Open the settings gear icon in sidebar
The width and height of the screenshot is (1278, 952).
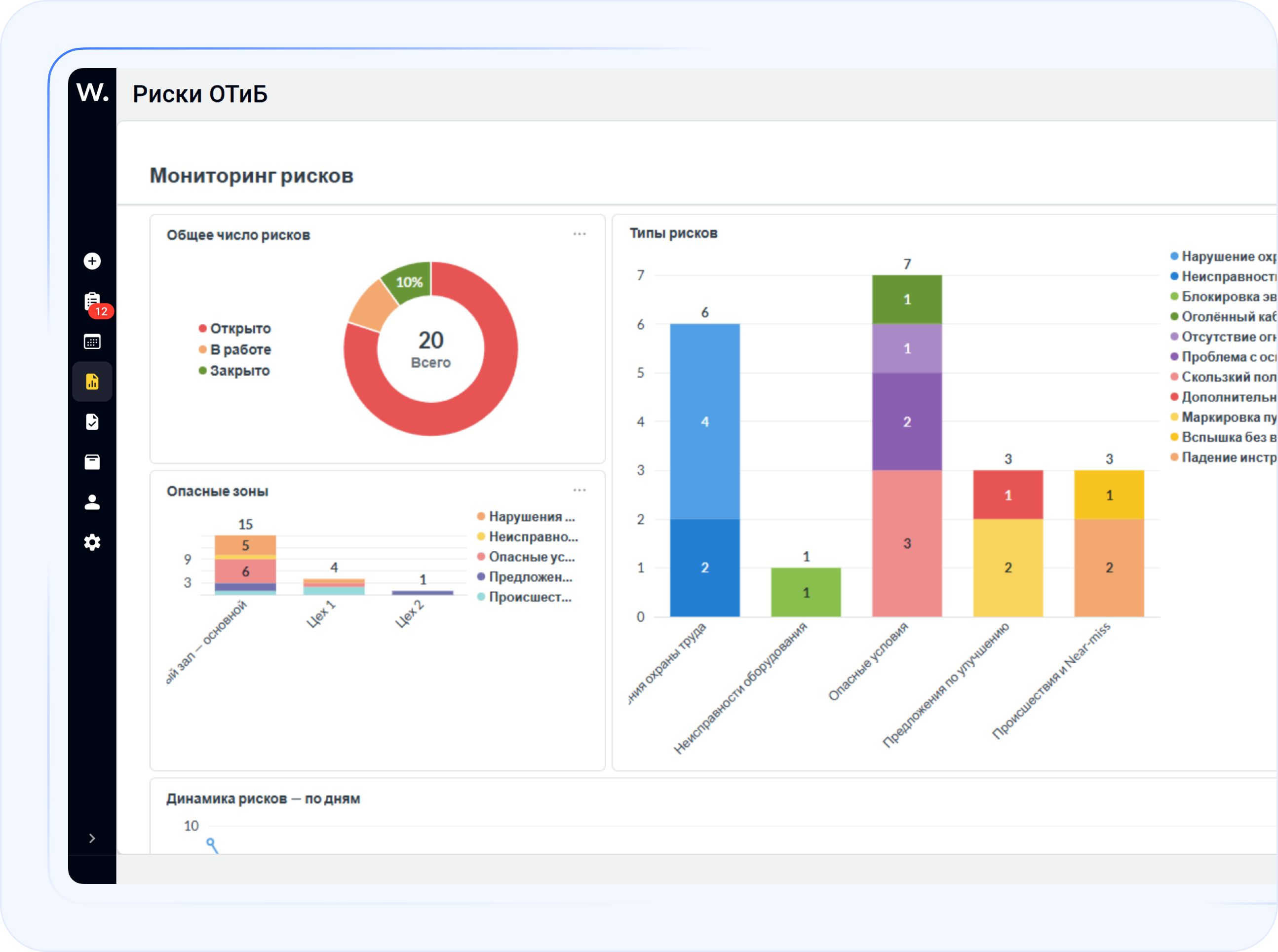coord(92,542)
